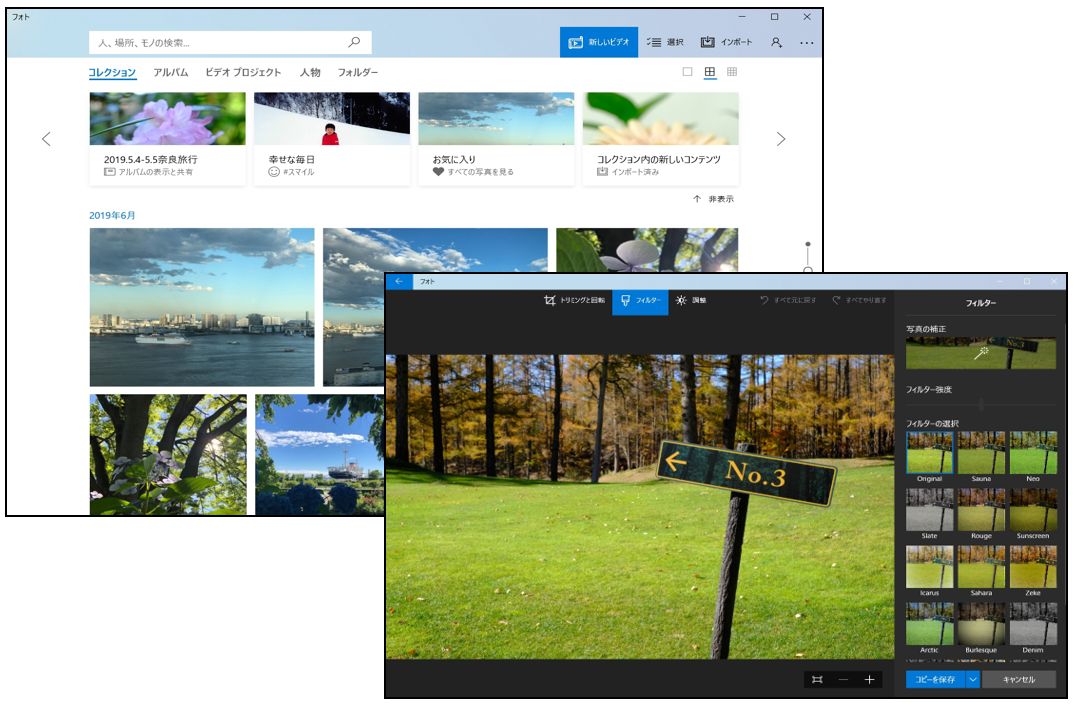This screenshot has width=1075, height=707.
Task: Open the account person icon
Action: (x=776, y=43)
